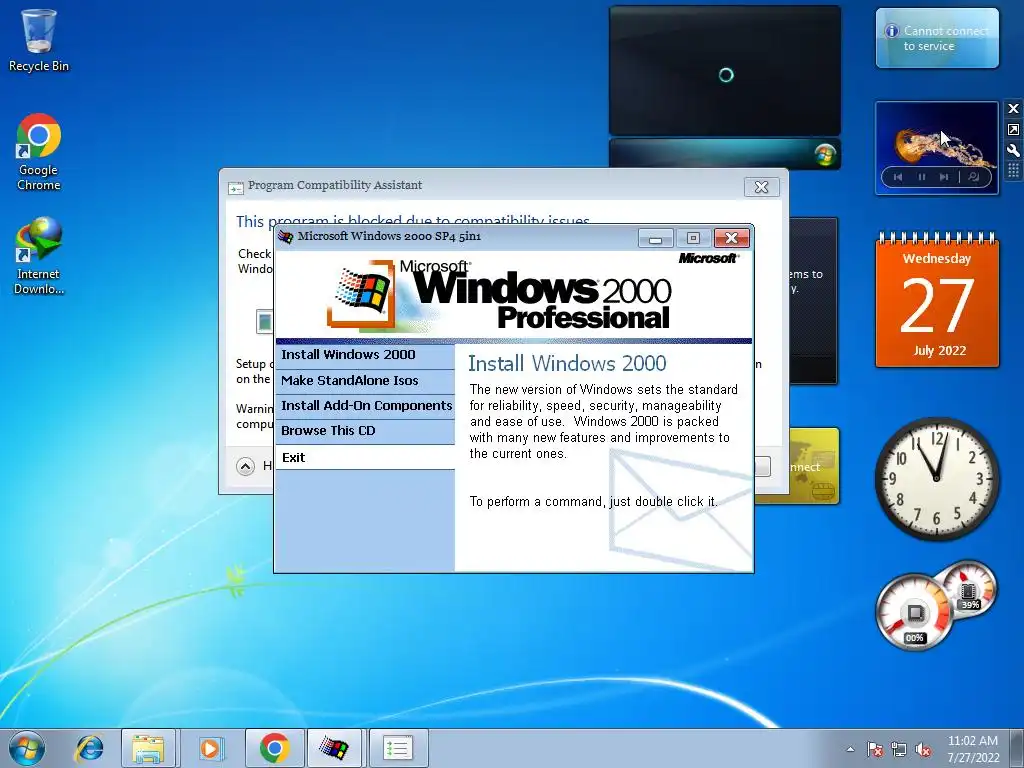Close the slideshow gadget with its X

[1013, 109]
